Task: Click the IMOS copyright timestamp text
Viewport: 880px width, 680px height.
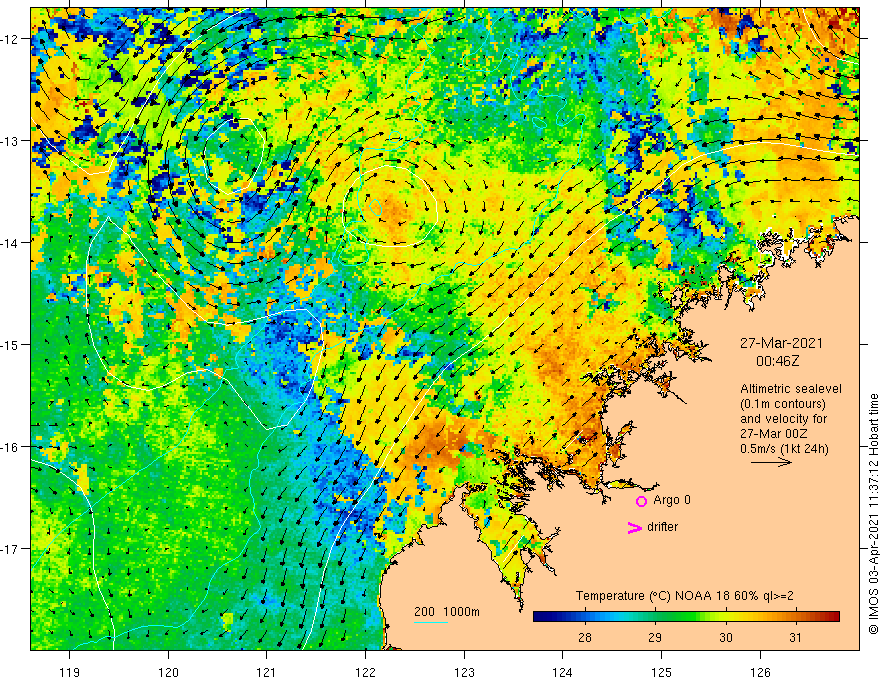Action: pyautogui.click(x=873, y=514)
